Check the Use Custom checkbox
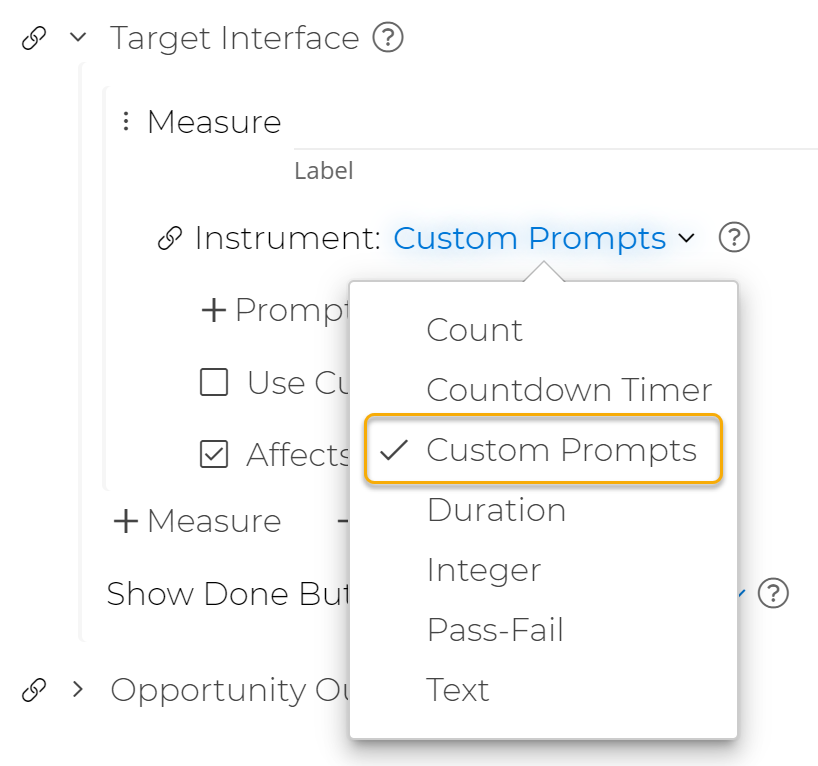 coord(214,382)
